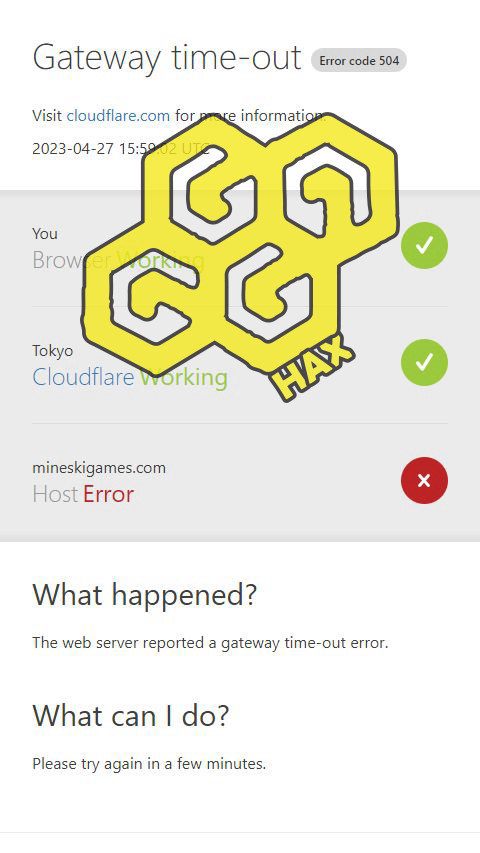The height and width of the screenshot is (853, 480).
Task: Open the cloudflare.com link
Action: click(118, 116)
